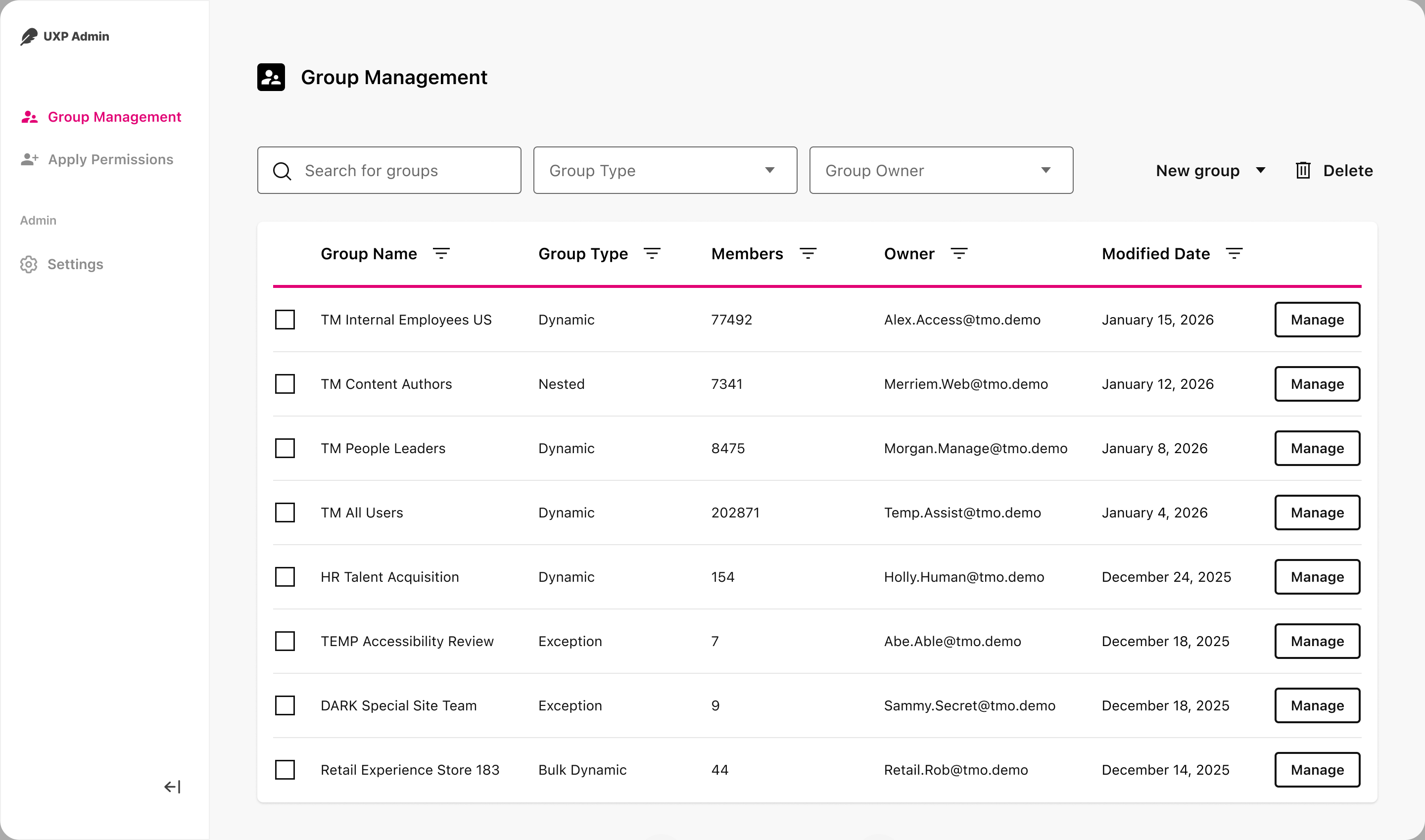The image size is (1425, 840).
Task: Click the date December 14, 2025
Action: click(x=1165, y=770)
